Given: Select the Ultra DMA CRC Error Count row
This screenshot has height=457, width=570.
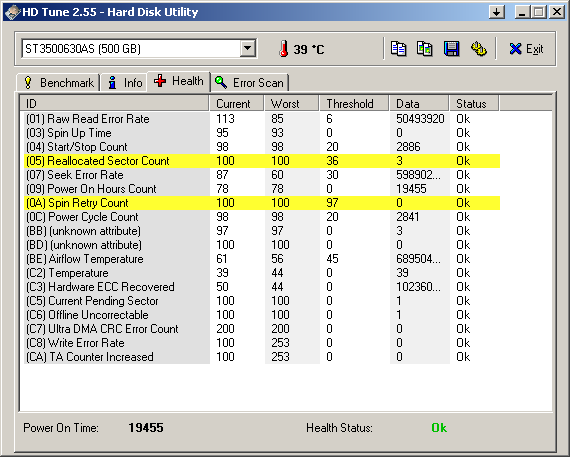Looking at the screenshot, I should pyautogui.click(x=262, y=329).
